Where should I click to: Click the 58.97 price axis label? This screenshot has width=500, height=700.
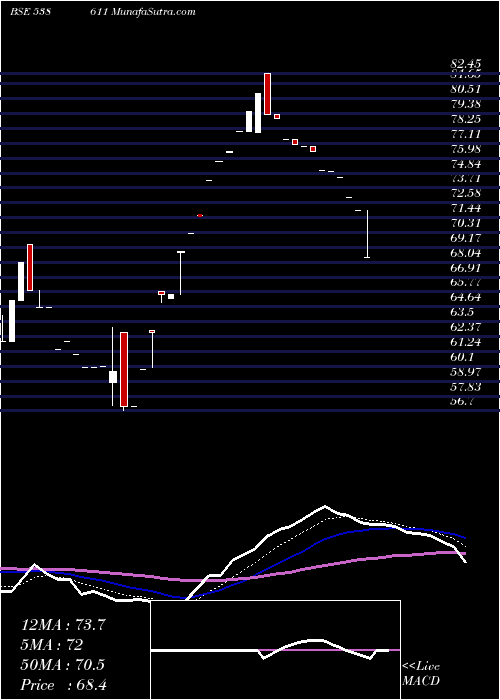tap(466, 372)
